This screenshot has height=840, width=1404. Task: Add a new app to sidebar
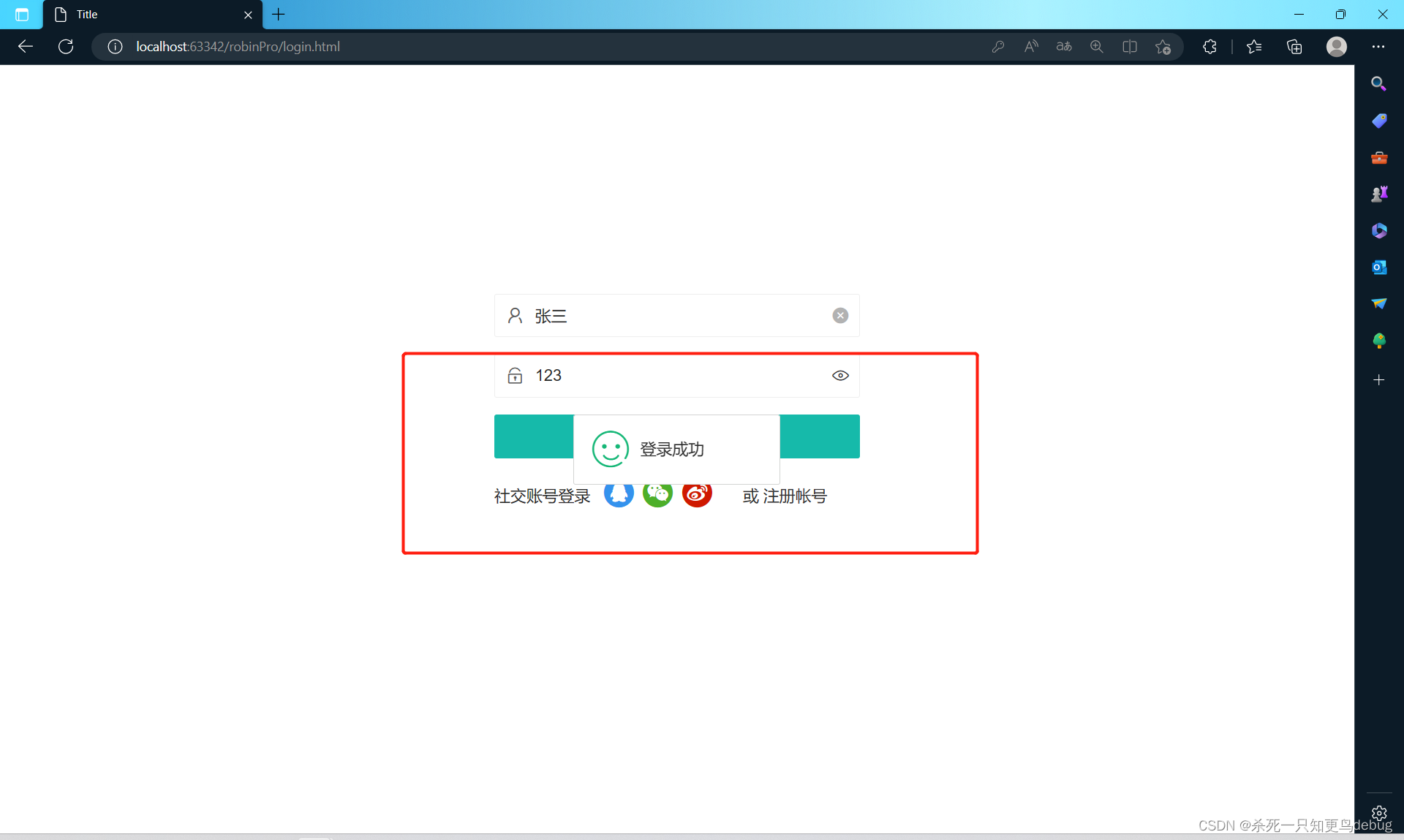pos(1379,380)
